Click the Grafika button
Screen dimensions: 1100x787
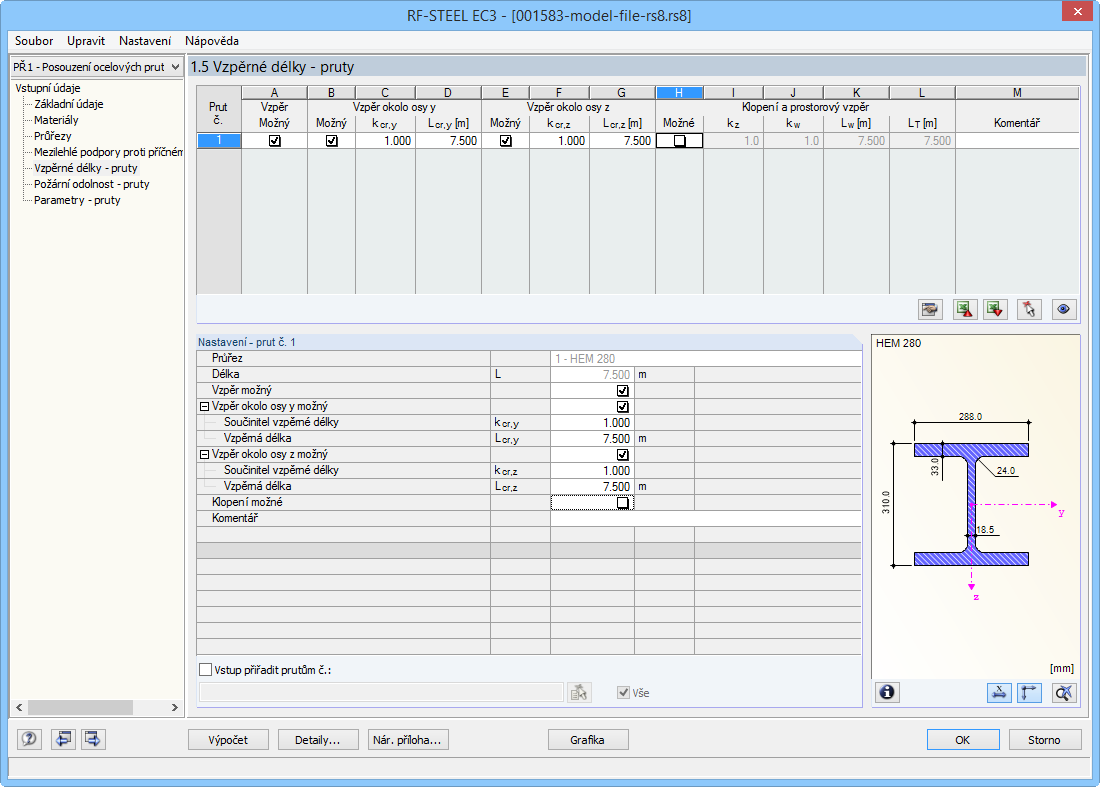(x=588, y=739)
